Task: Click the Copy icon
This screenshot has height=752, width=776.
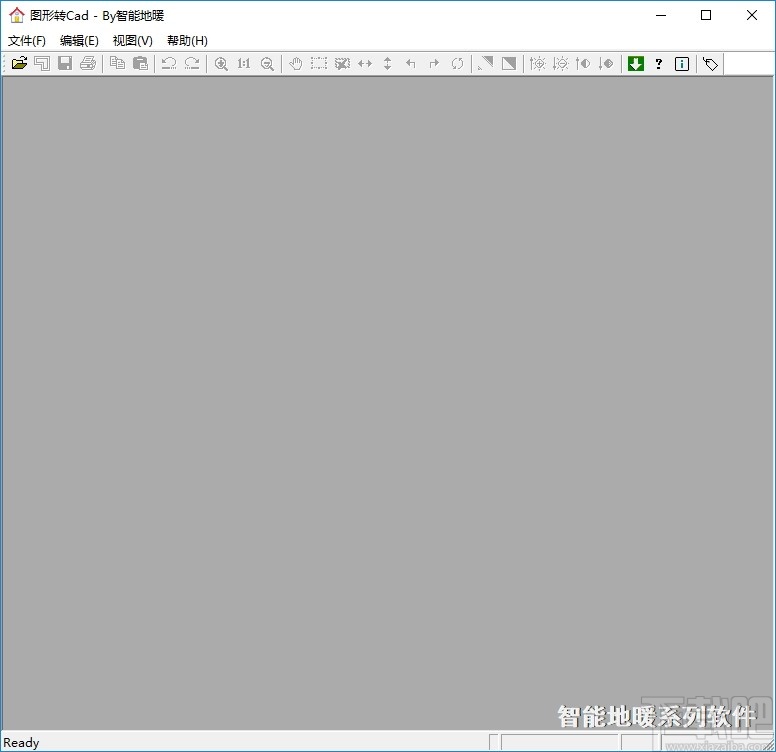Action: pyautogui.click(x=117, y=63)
